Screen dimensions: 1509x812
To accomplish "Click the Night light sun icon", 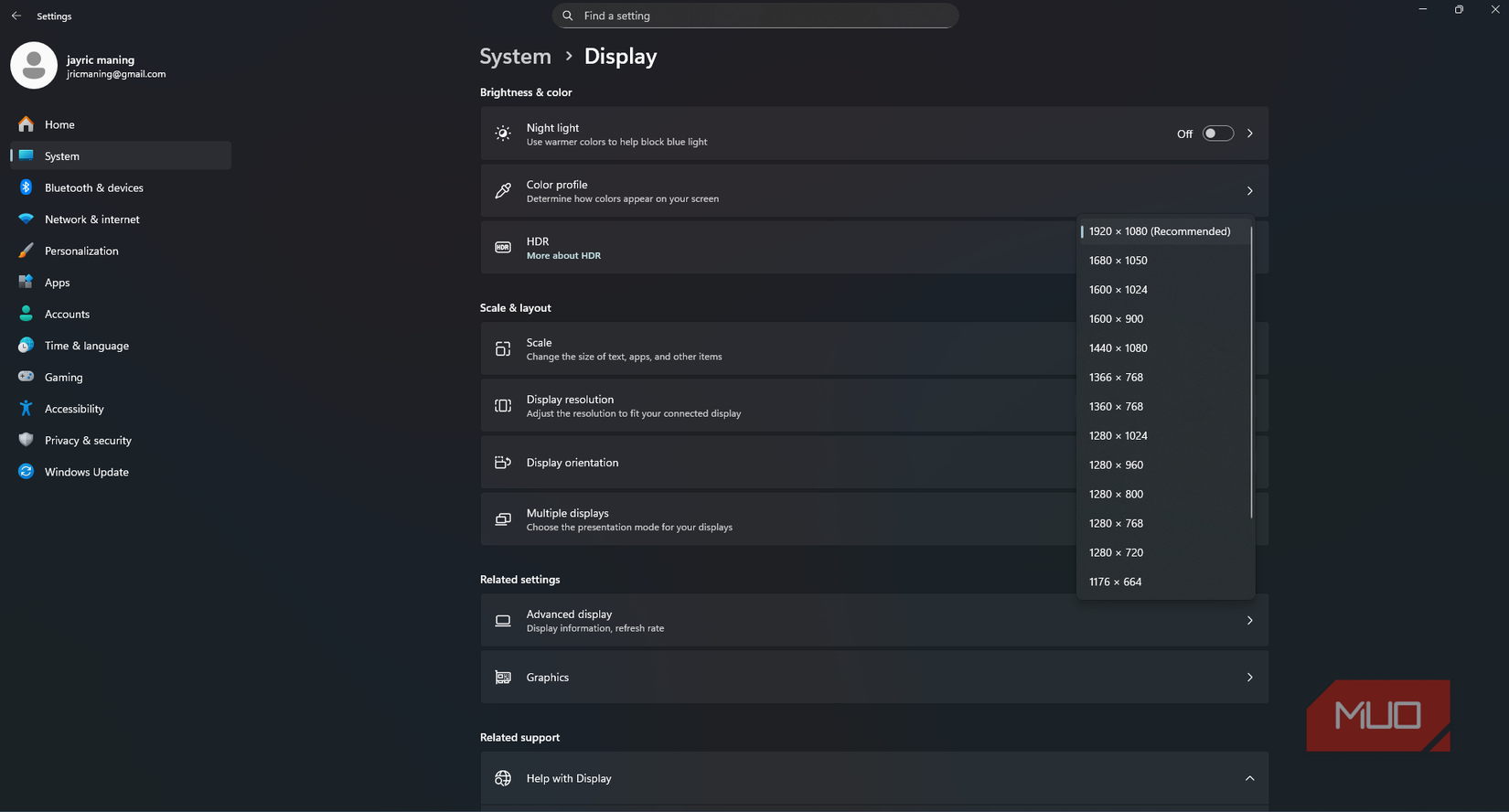I will [503, 134].
